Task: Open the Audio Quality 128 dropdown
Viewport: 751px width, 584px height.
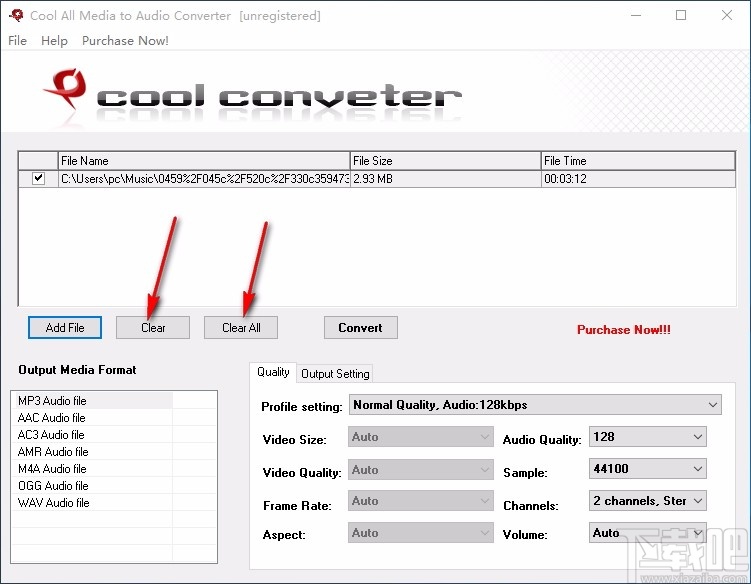Action: pyautogui.click(x=648, y=437)
